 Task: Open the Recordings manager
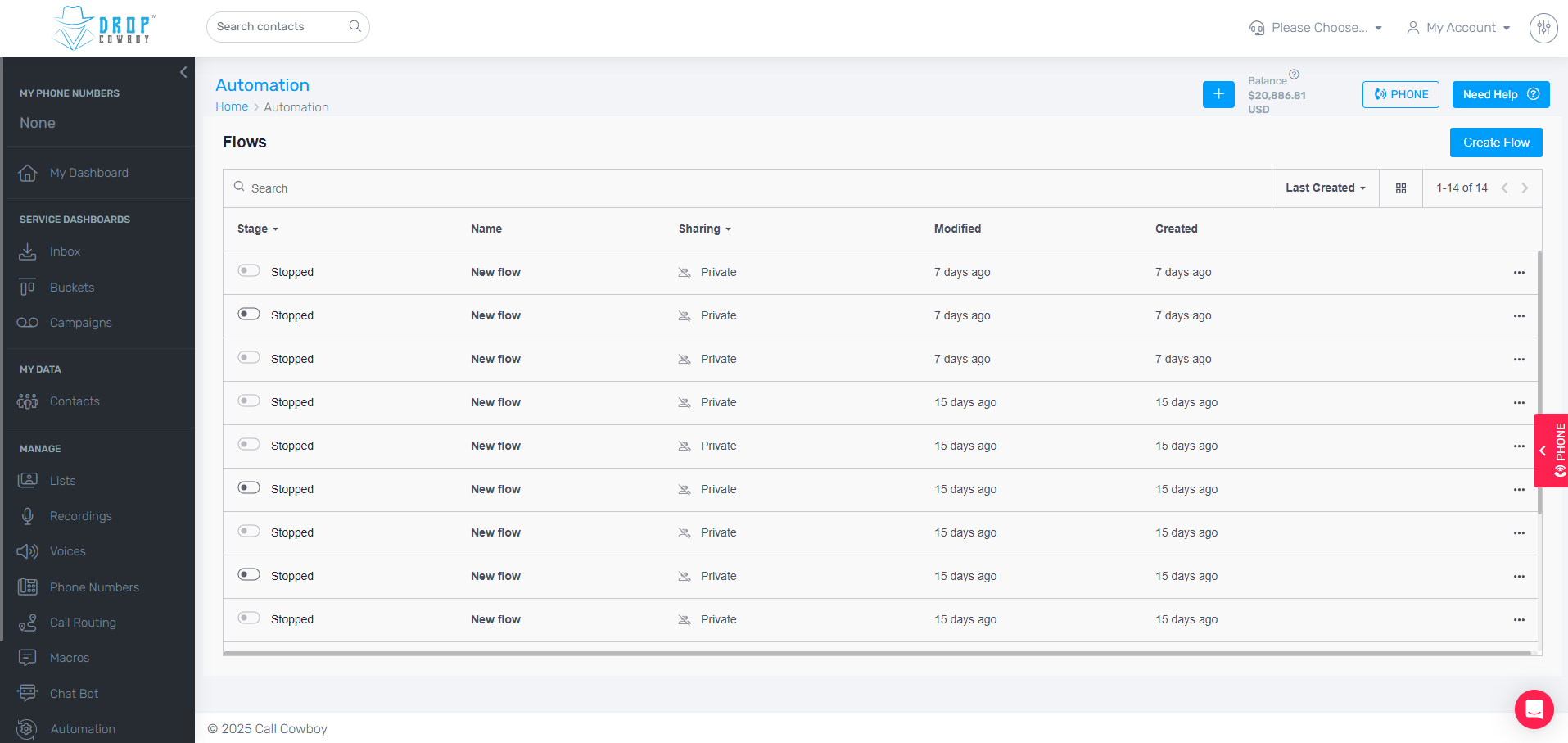[x=80, y=516]
